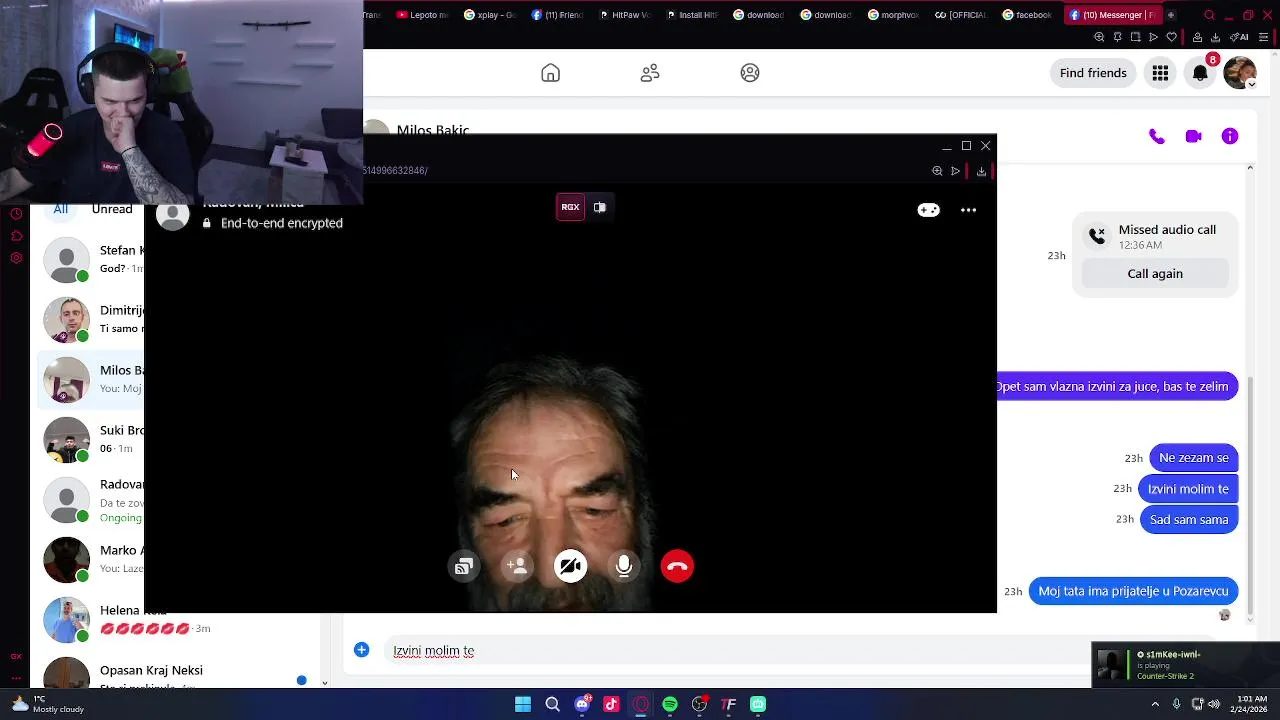The width and height of the screenshot is (1280, 720).
Task: Show hidden system tray icons
Action: (x=1156, y=704)
